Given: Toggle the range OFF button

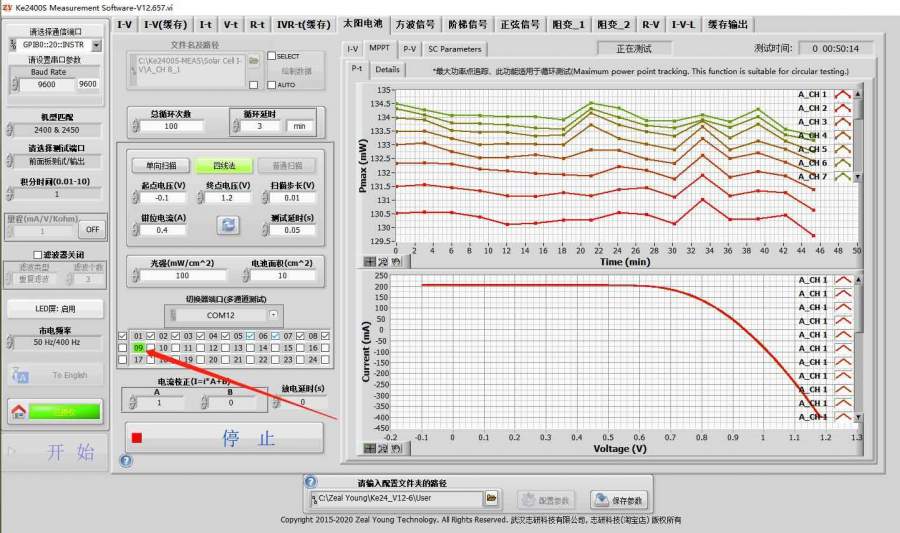Looking at the screenshot, I should pyautogui.click(x=92, y=229).
